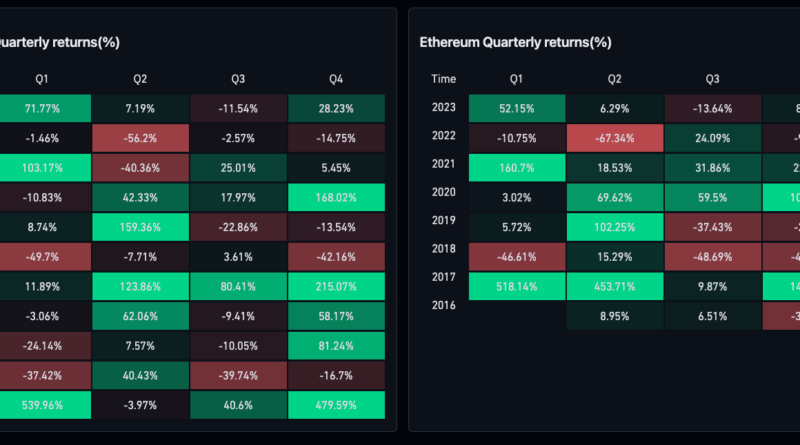
Task: Click the 518.14% cell
Action: [x=516, y=286]
